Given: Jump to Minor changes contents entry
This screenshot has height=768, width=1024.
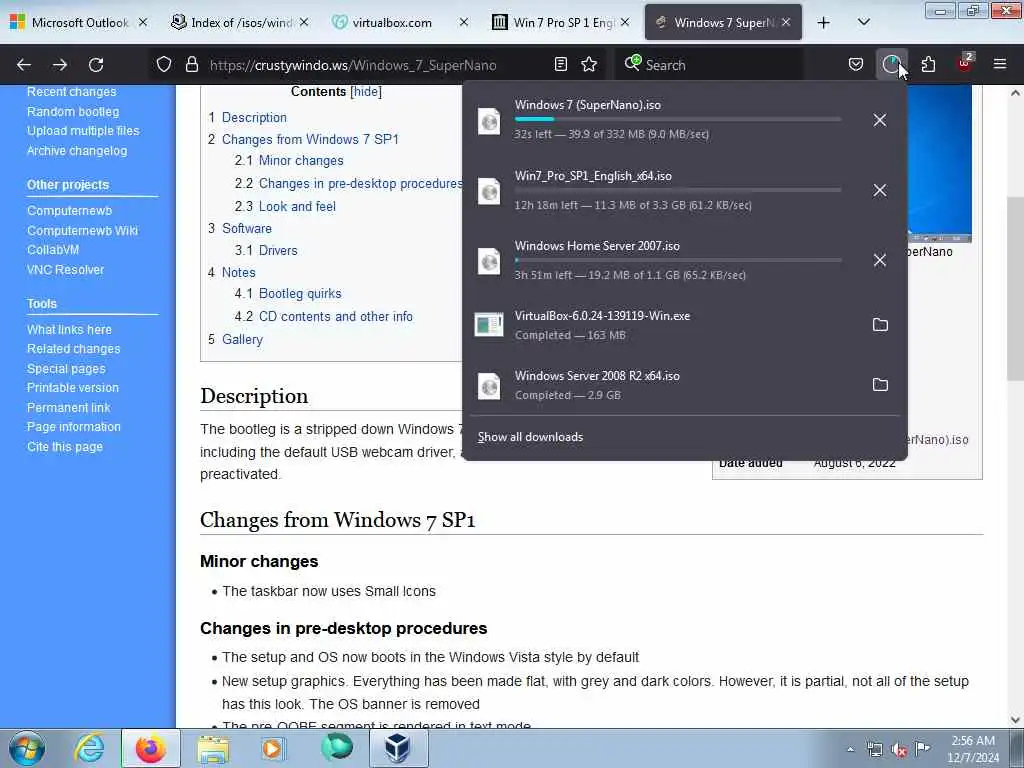Looking at the screenshot, I should coord(301,161).
